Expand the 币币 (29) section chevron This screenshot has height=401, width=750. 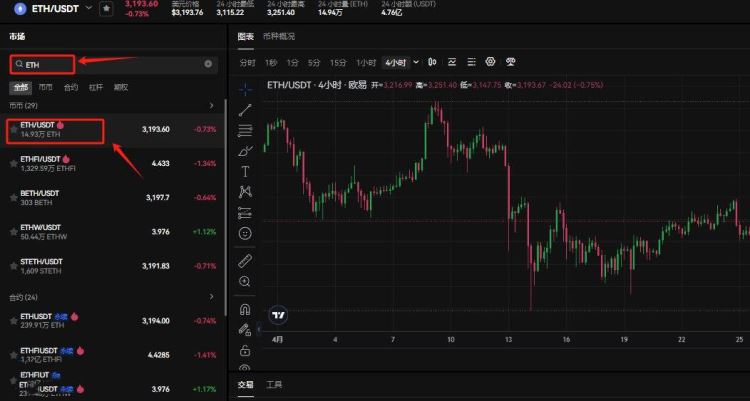tap(211, 105)
